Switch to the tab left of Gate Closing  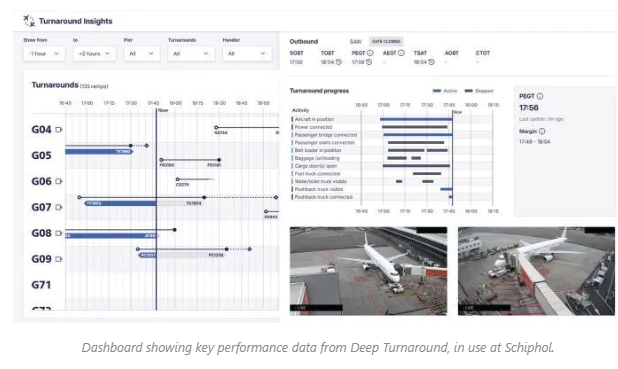[356, 41]
